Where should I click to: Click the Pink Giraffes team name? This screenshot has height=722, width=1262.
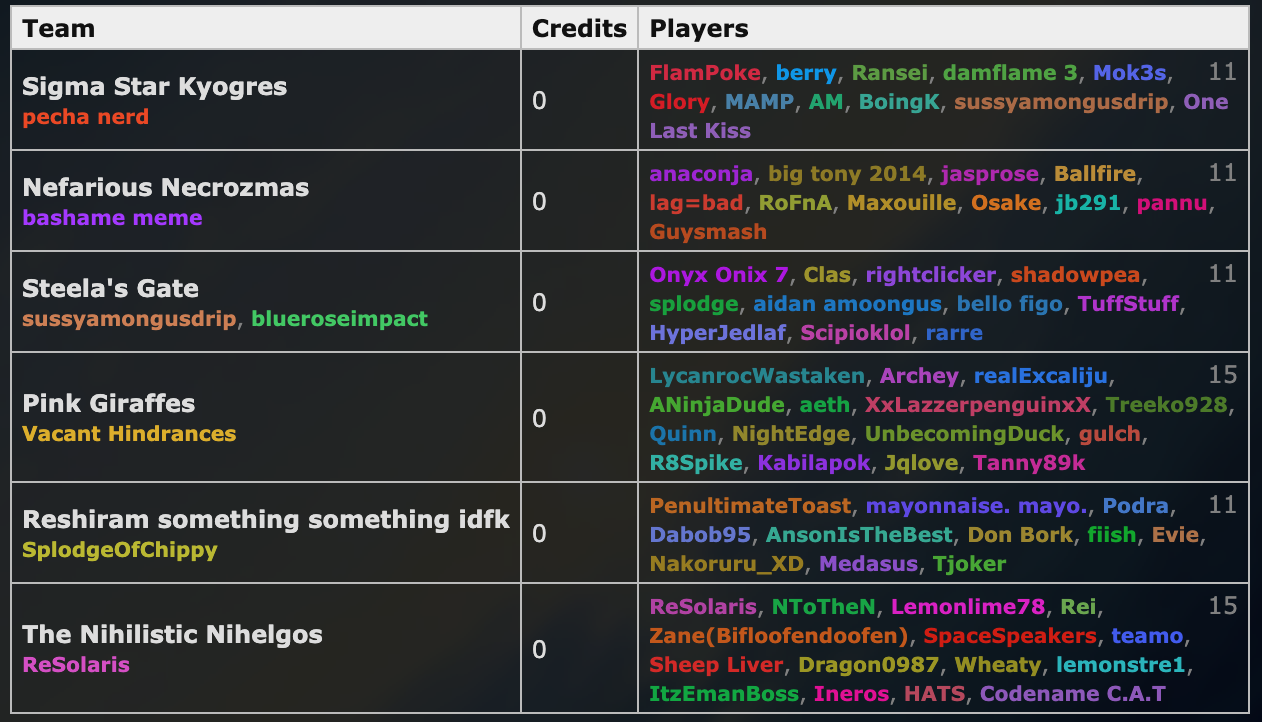[x=109, y=404]
